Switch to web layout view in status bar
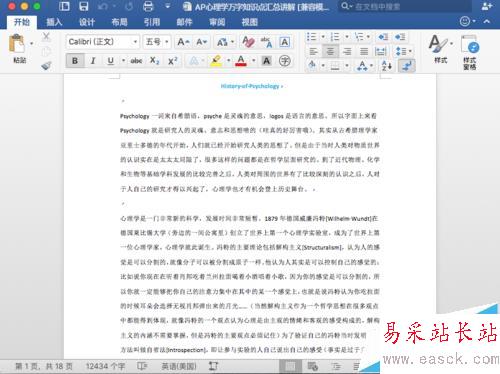The width and height of the screenshot is (500, 374). (x=313, y=366)
